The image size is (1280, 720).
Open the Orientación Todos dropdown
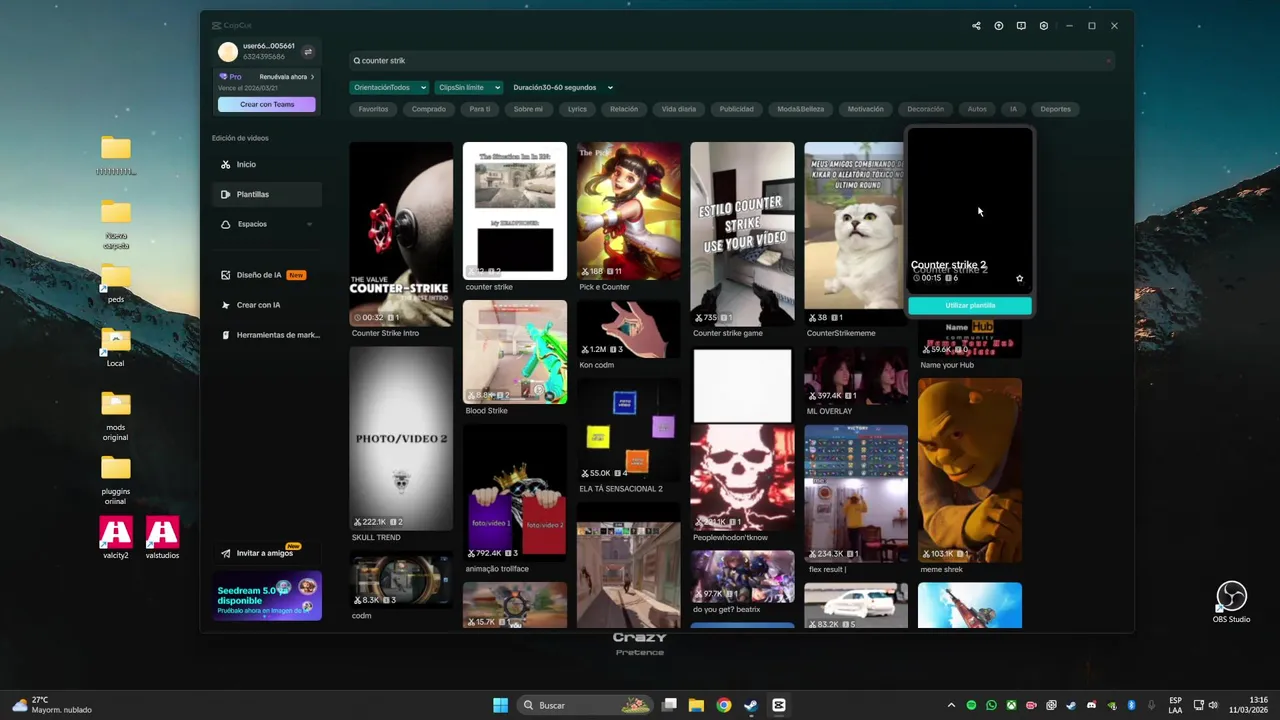[x=390, y=87]
